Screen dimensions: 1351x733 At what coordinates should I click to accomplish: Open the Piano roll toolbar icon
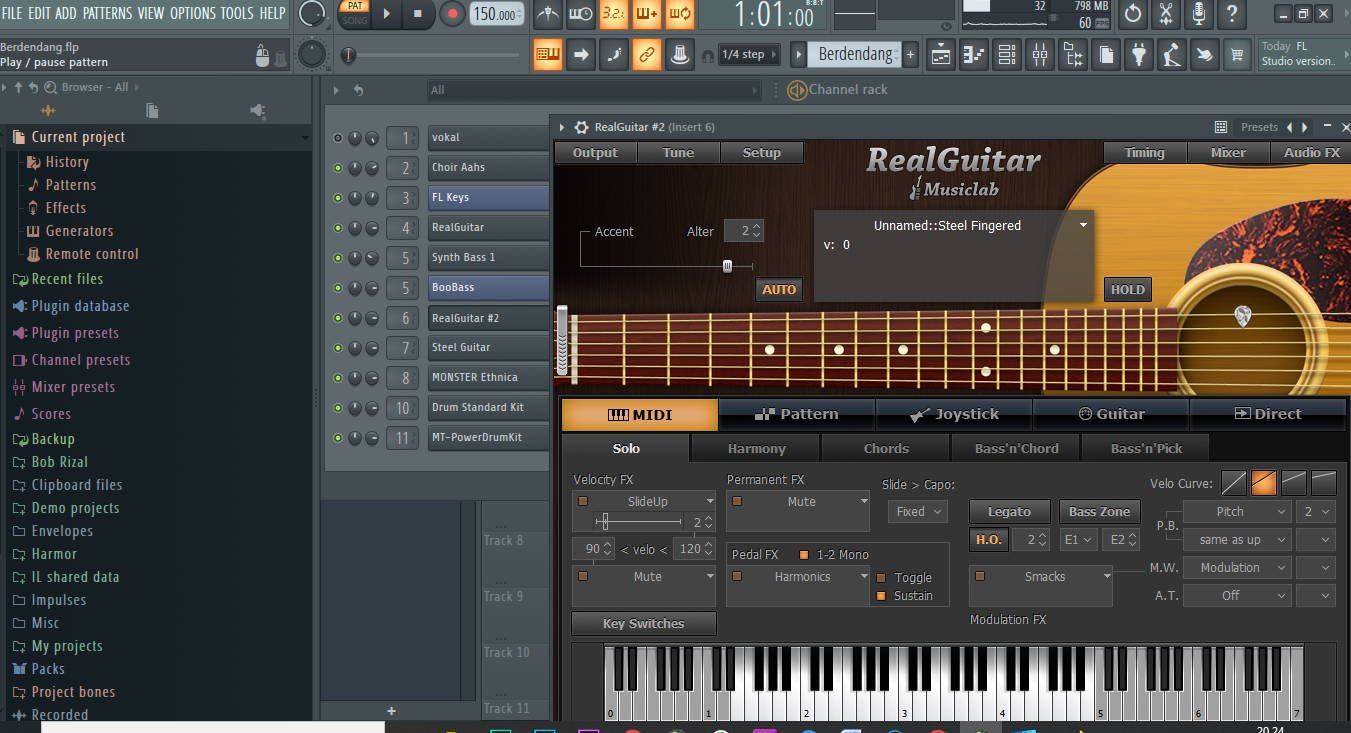(974, 55)
